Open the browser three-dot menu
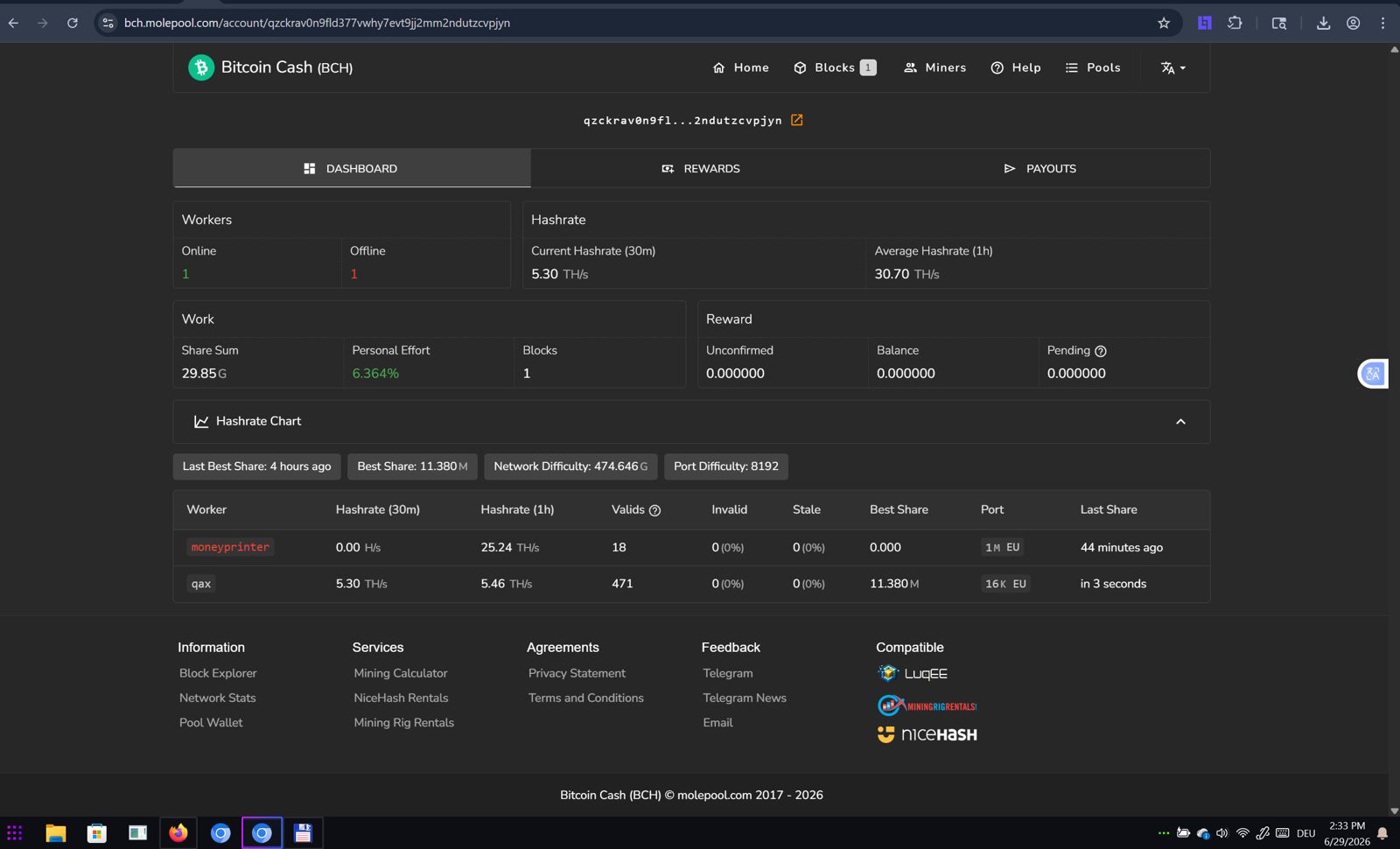Viewport: 1400px width, 849px height. (1382, 23)
